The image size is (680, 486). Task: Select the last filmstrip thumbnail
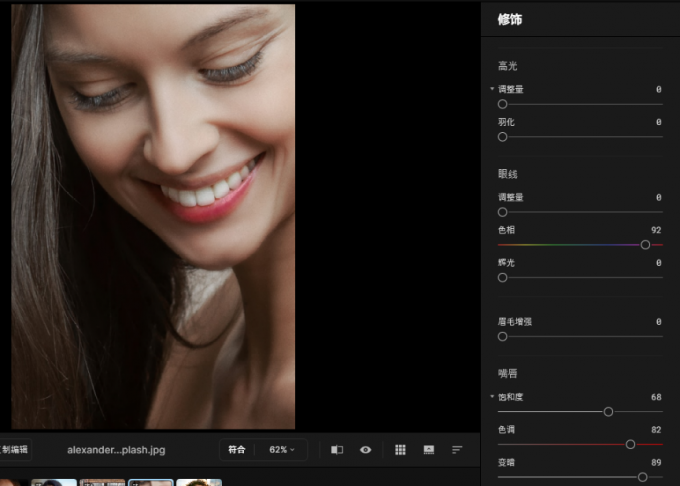(x=199, y=482)
